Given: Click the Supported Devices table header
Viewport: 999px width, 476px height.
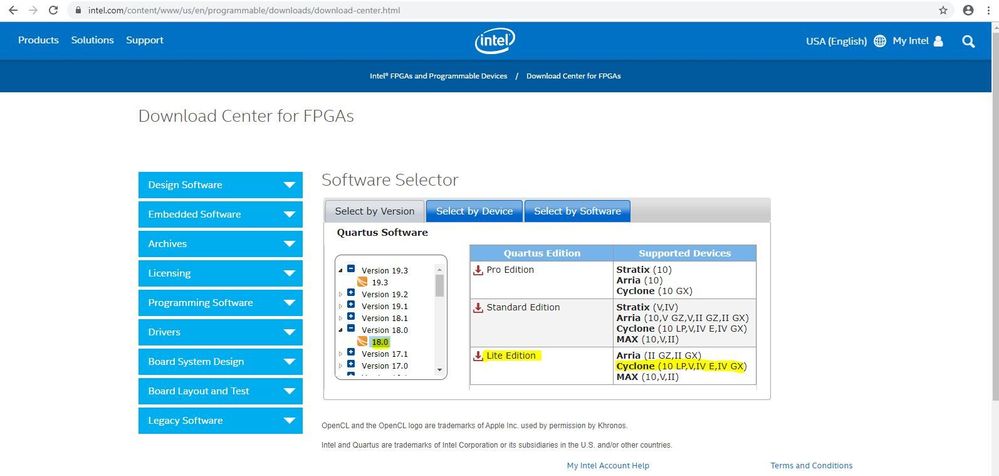Looking at the screenshot, I should pos(685,253).
